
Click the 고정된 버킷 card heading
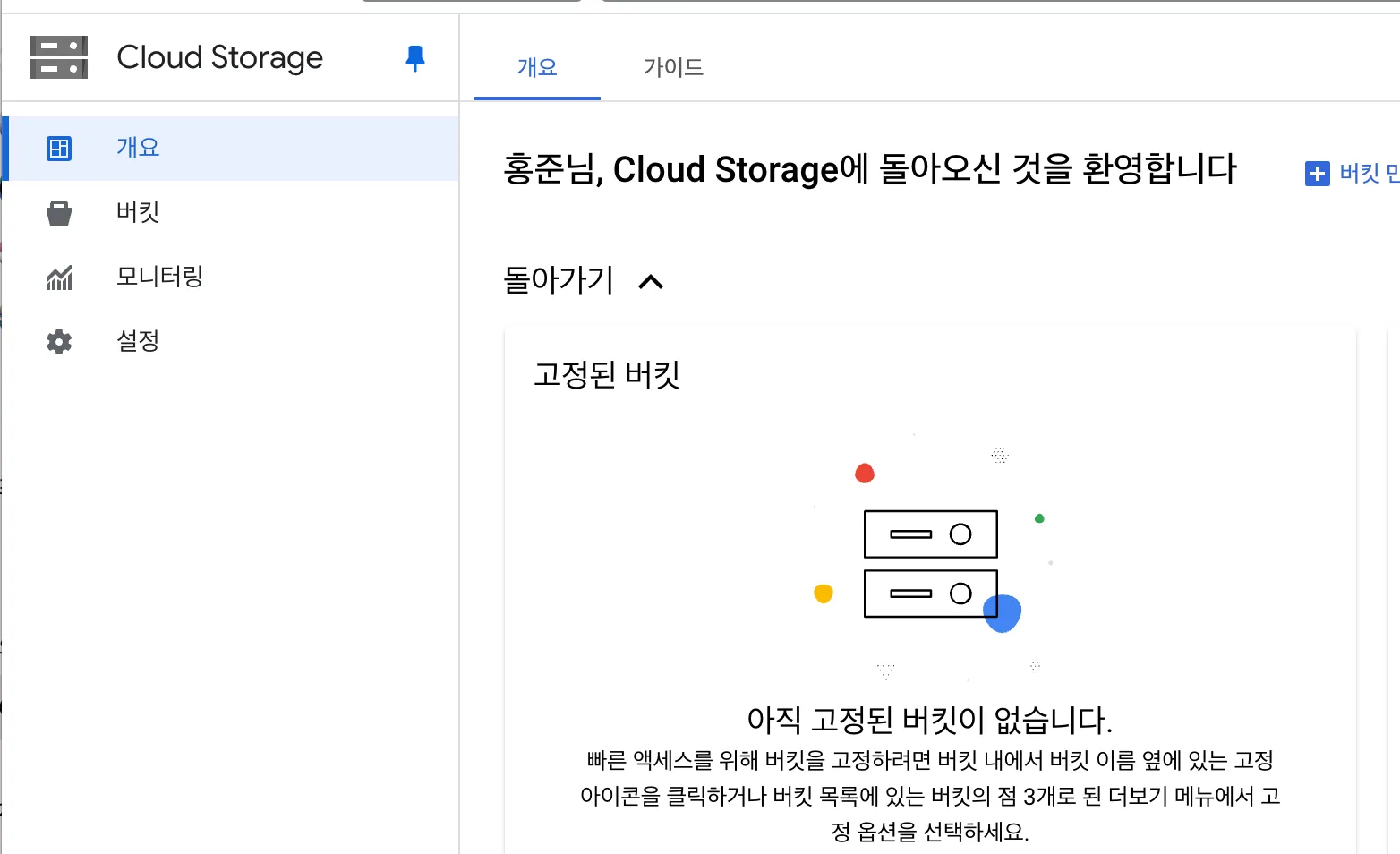pos(607,374)
